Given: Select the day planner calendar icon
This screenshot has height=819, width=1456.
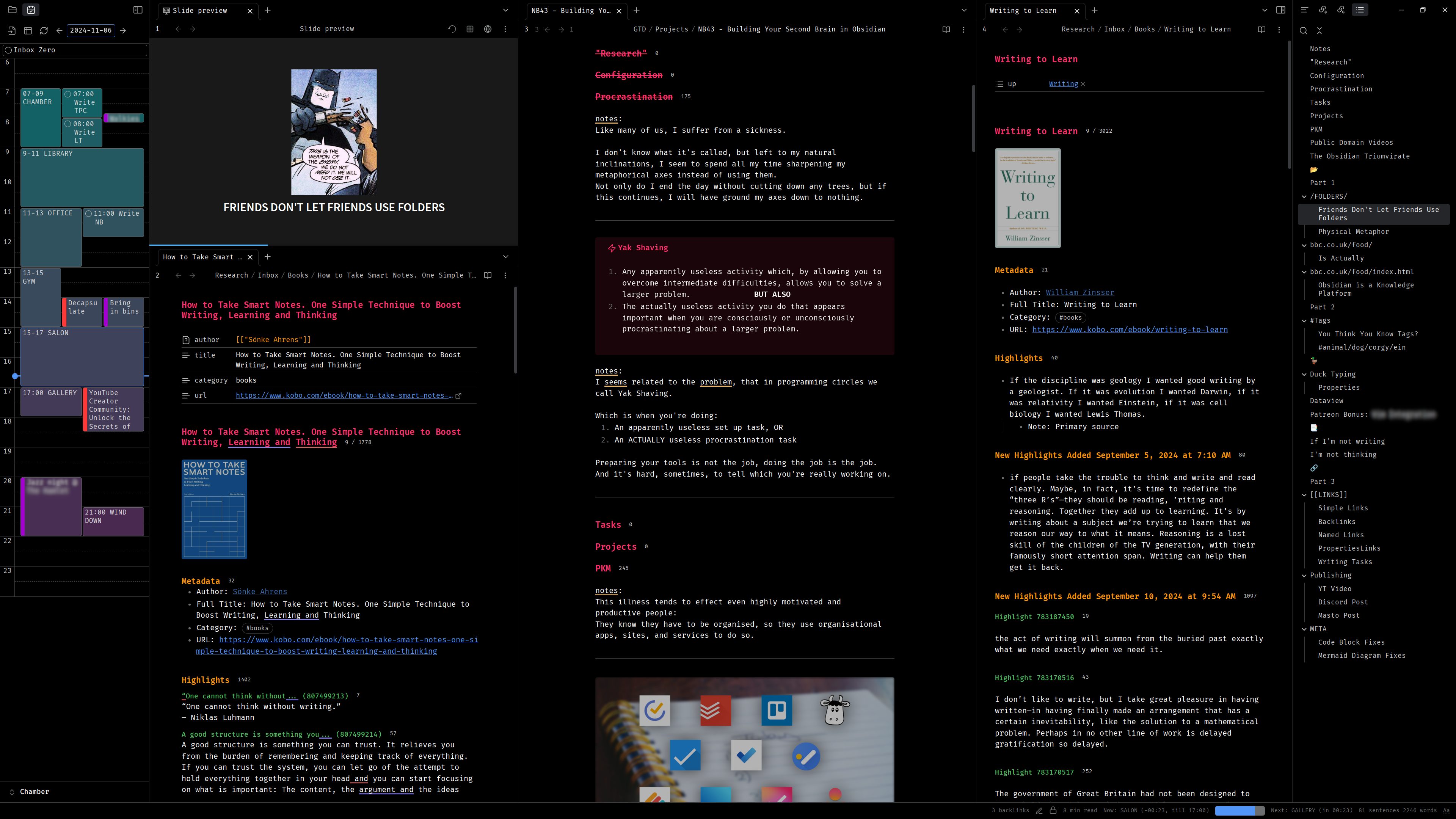Looking at the screenshot, I should [31, 9].
